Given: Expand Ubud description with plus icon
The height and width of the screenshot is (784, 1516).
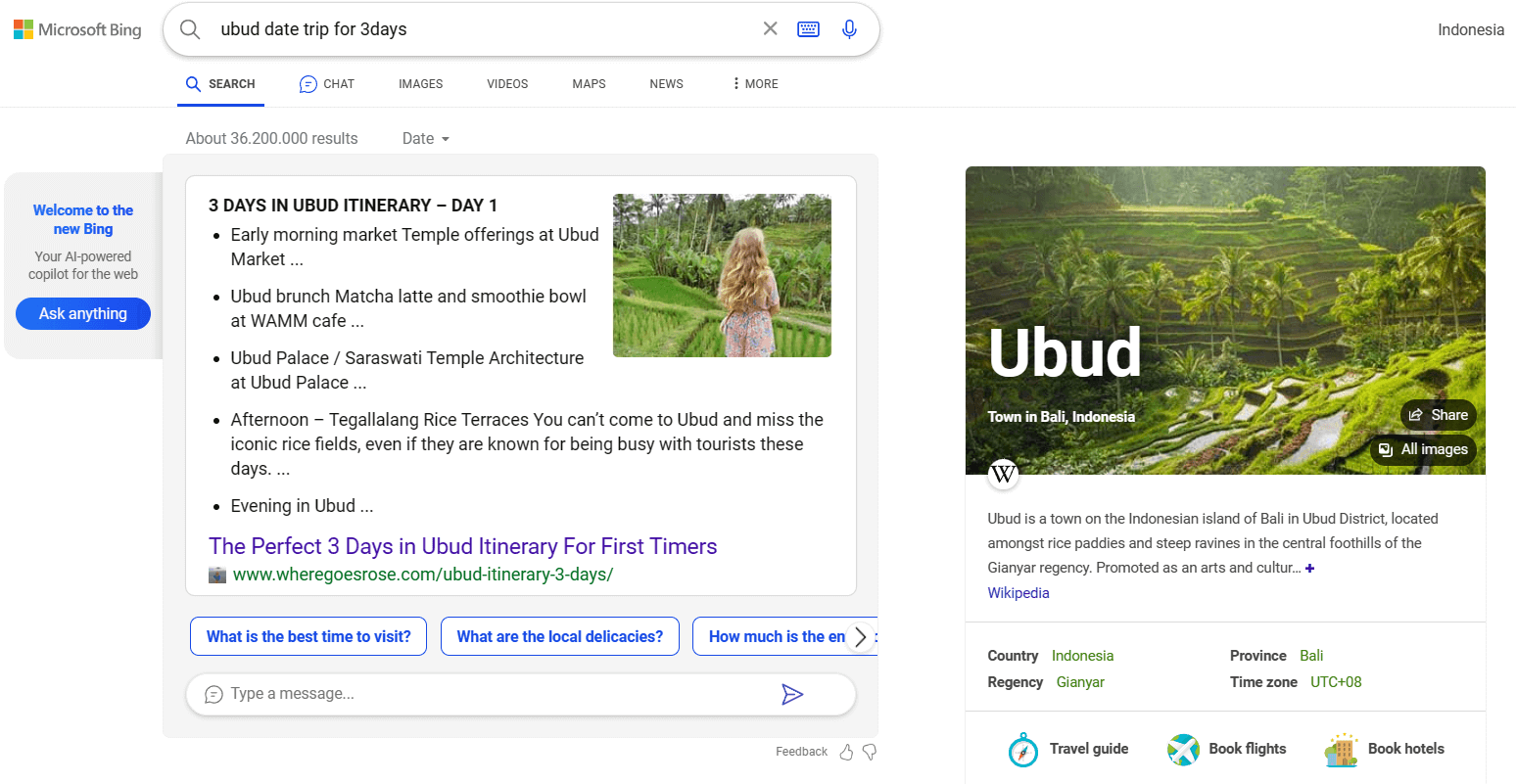Looking at the screenshot, I should 1310,569.
